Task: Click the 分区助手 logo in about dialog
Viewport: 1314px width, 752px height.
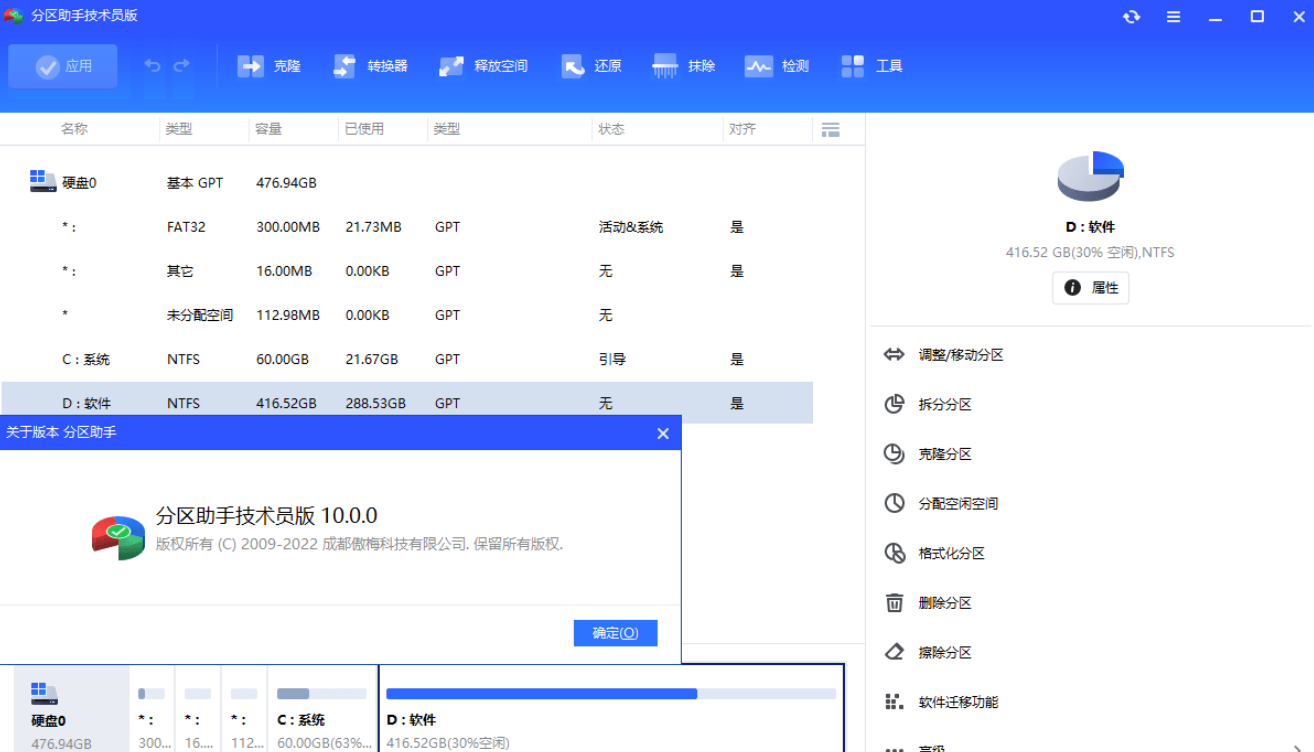Action: click(118, 539)
